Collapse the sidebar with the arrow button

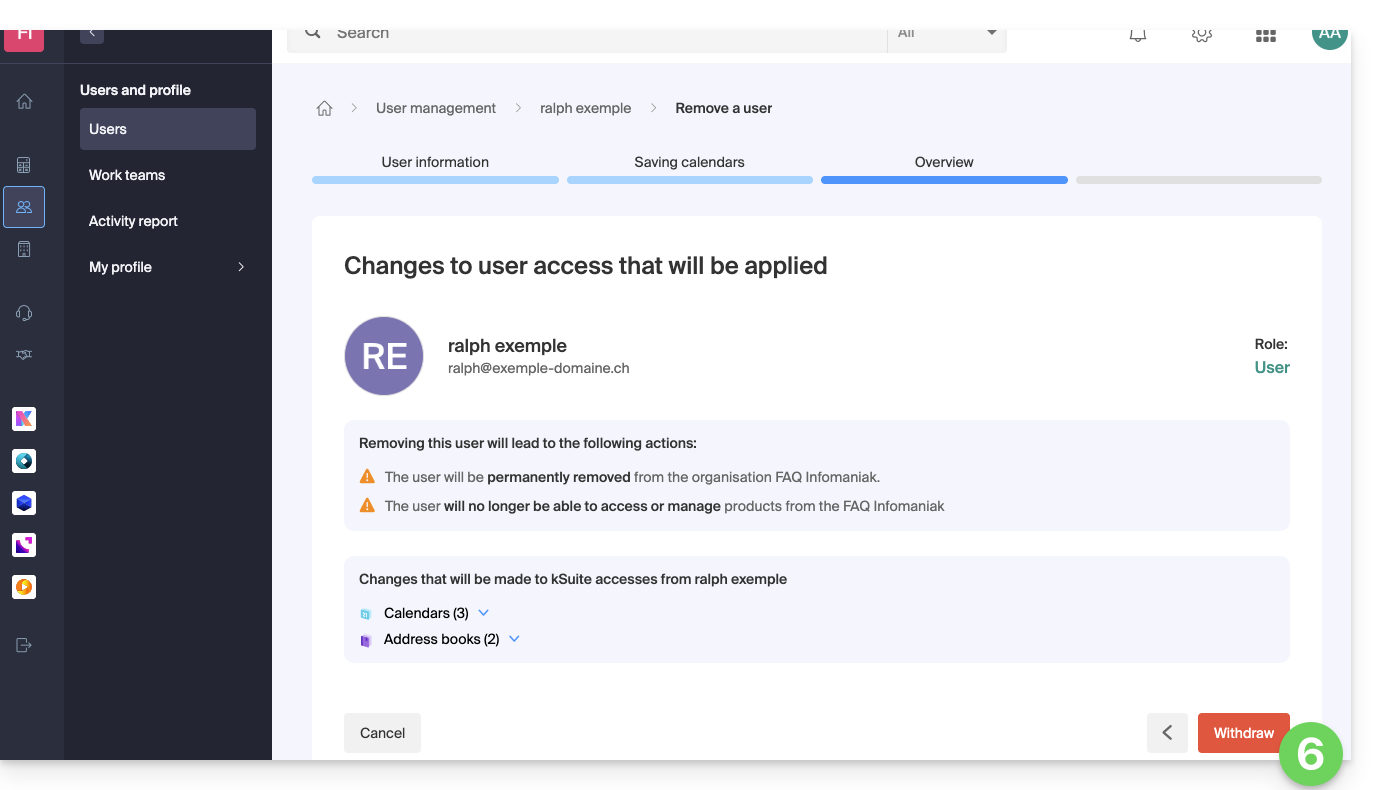(92, 33)
